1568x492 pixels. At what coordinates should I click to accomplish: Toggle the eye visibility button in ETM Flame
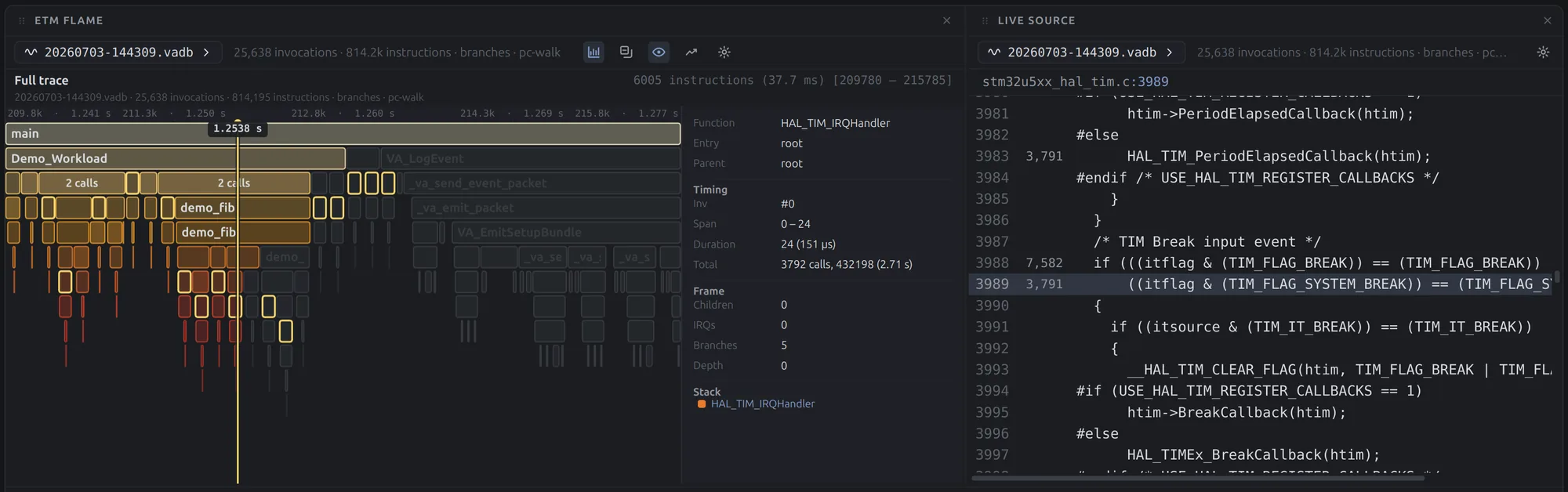pyautogui.click(x=659, y=52)
